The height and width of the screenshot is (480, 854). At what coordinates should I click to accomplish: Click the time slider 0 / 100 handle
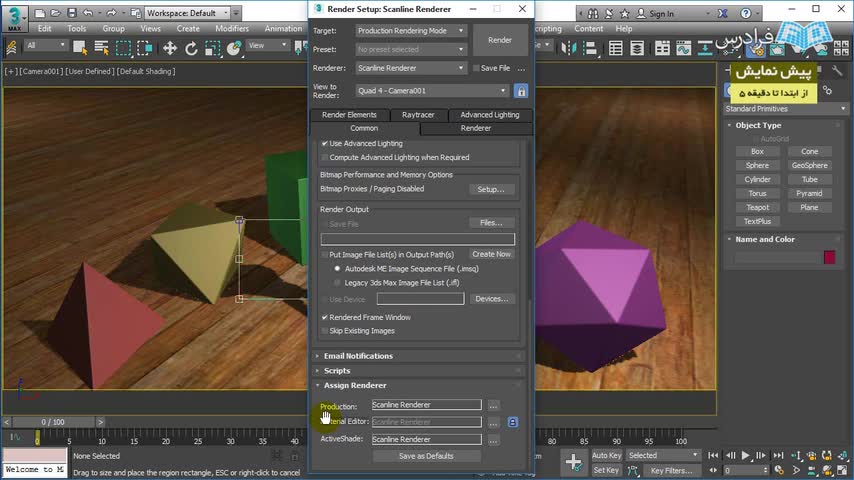point(53,422)
